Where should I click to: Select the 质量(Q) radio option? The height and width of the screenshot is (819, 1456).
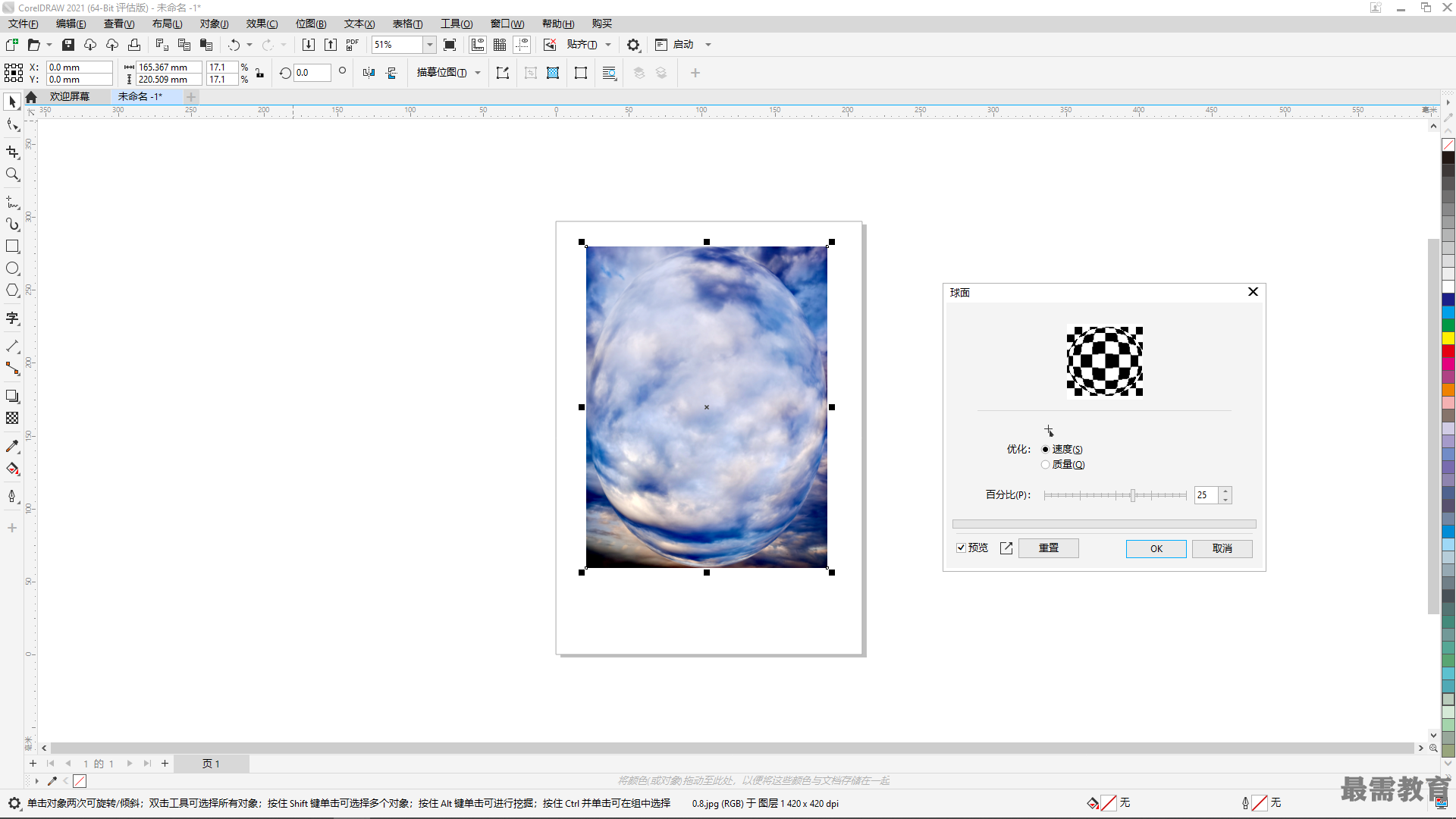click(1045, 465)
